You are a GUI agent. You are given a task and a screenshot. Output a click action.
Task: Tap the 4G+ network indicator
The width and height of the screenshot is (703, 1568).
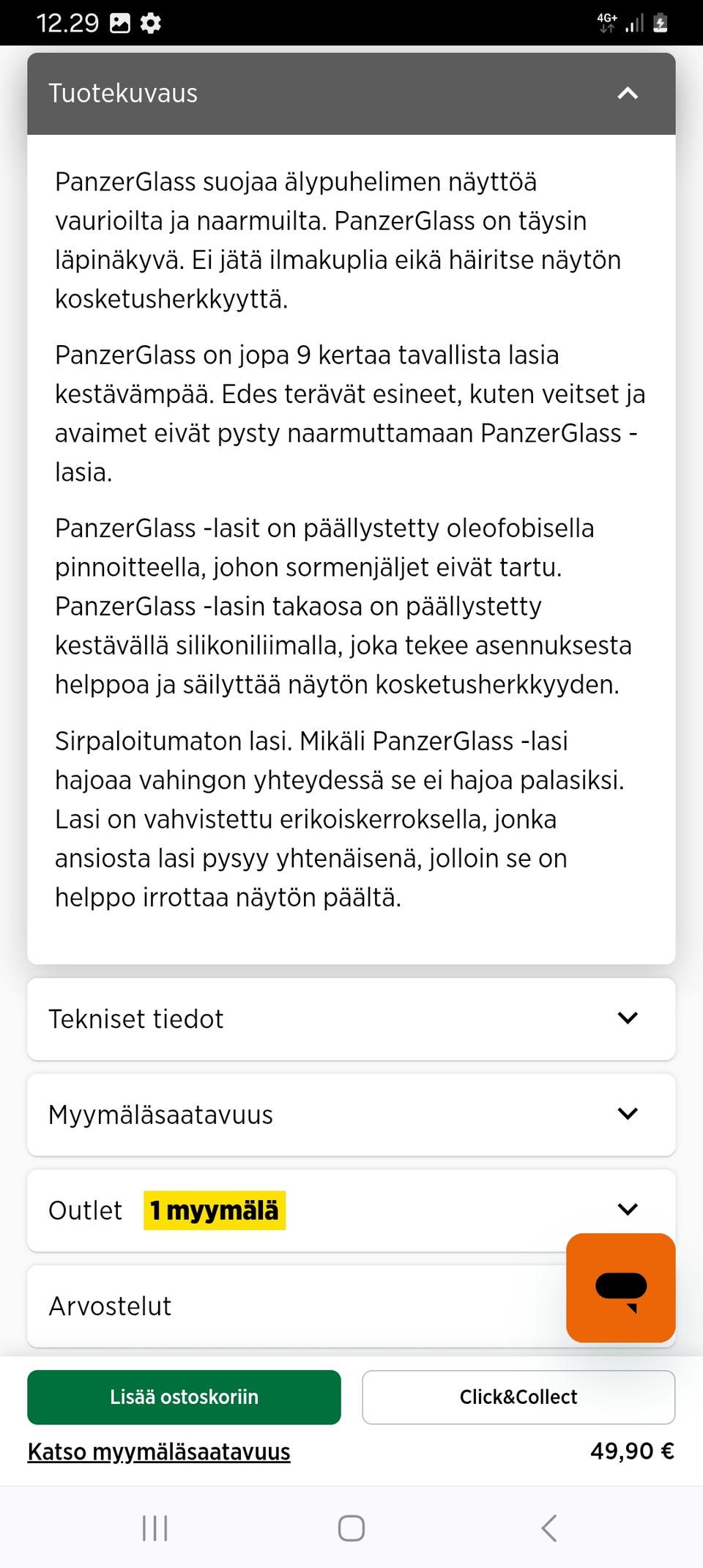point(606,21)
